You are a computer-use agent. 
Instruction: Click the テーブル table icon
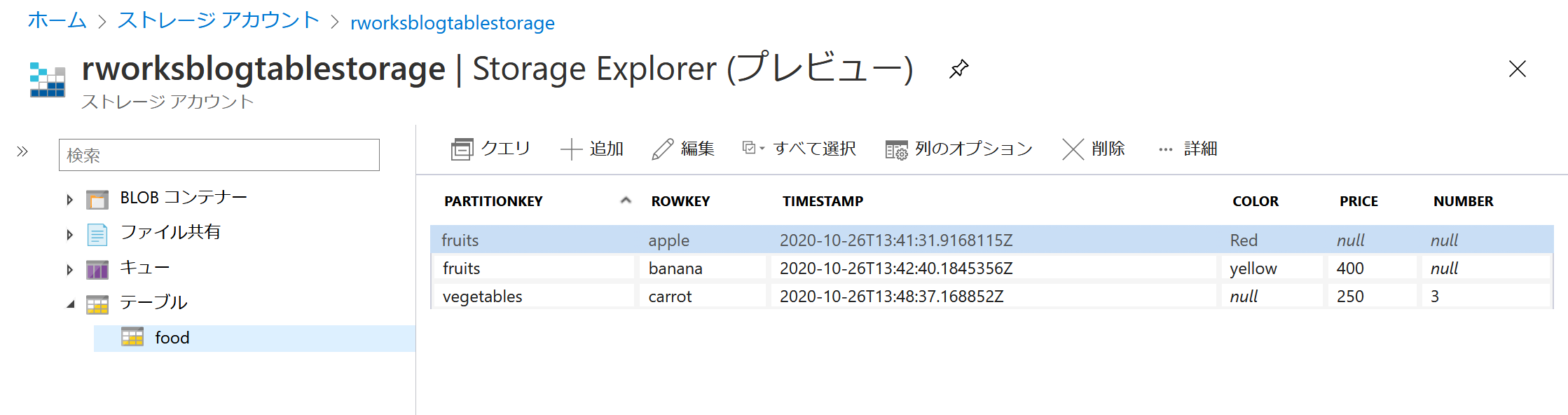97,304
